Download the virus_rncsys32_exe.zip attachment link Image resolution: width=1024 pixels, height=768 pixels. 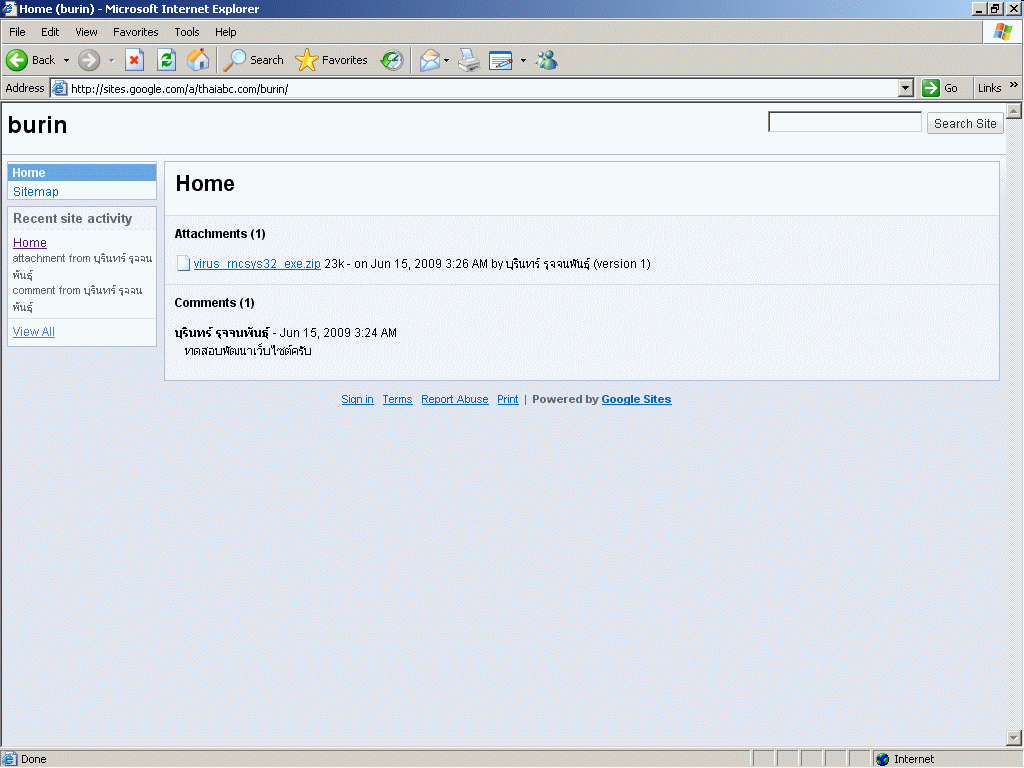(x=256, y=264)
